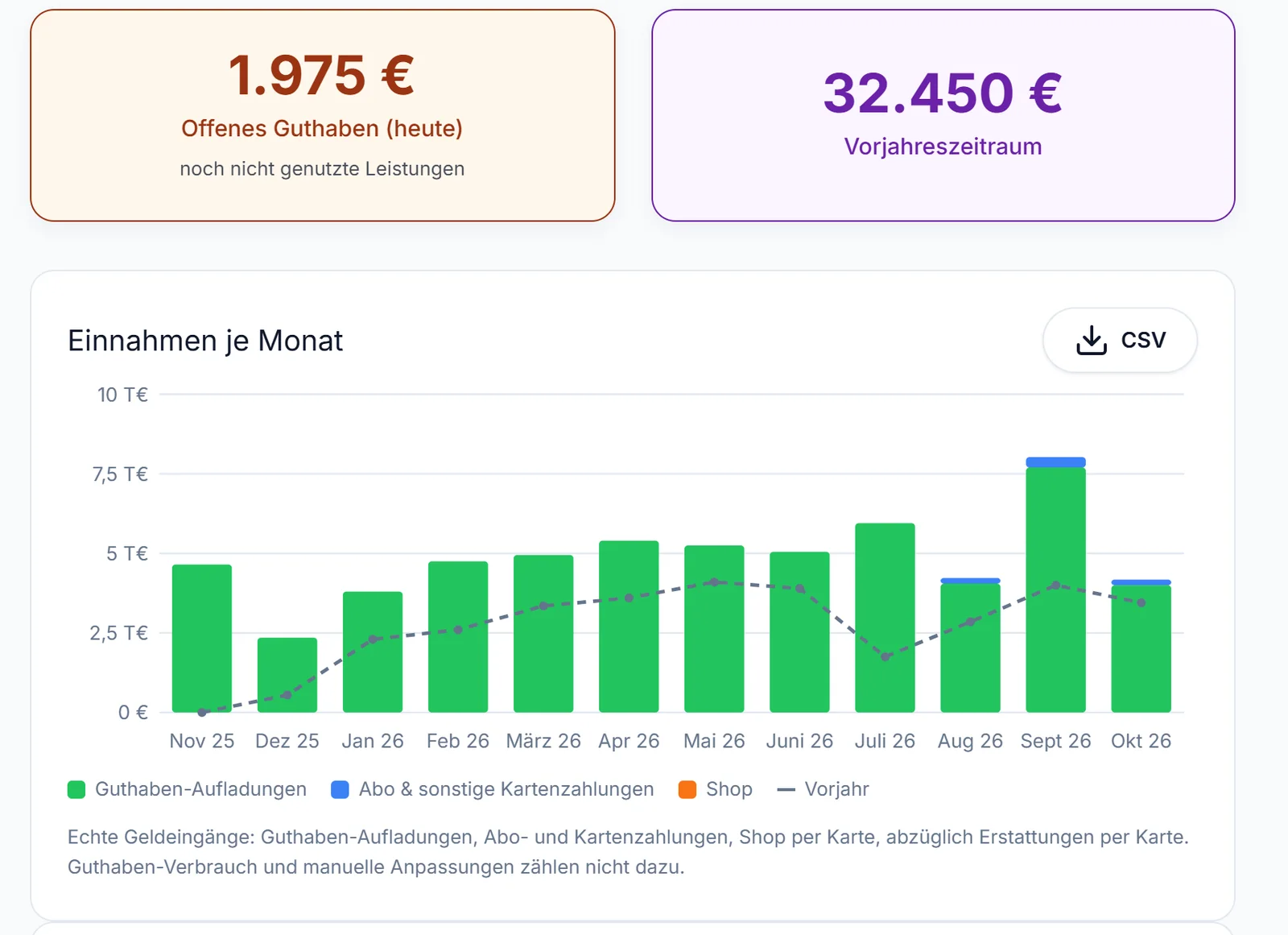This screenshot has width=1288, height=935.
Task: Download the monthly revenue chart as CSV
Action: (x=1120, y=340)
